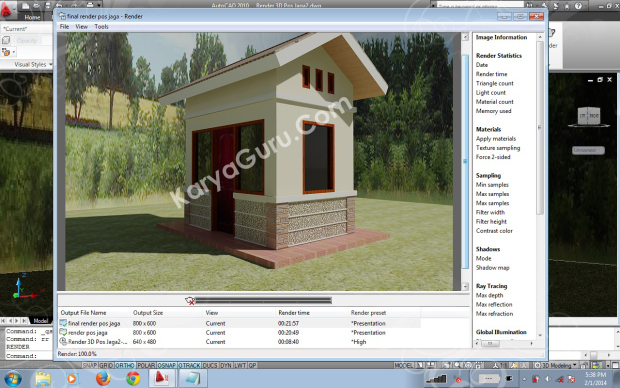Open Windows Media Player from taskbar
620x388 pixels.
[x=72, y=379]
